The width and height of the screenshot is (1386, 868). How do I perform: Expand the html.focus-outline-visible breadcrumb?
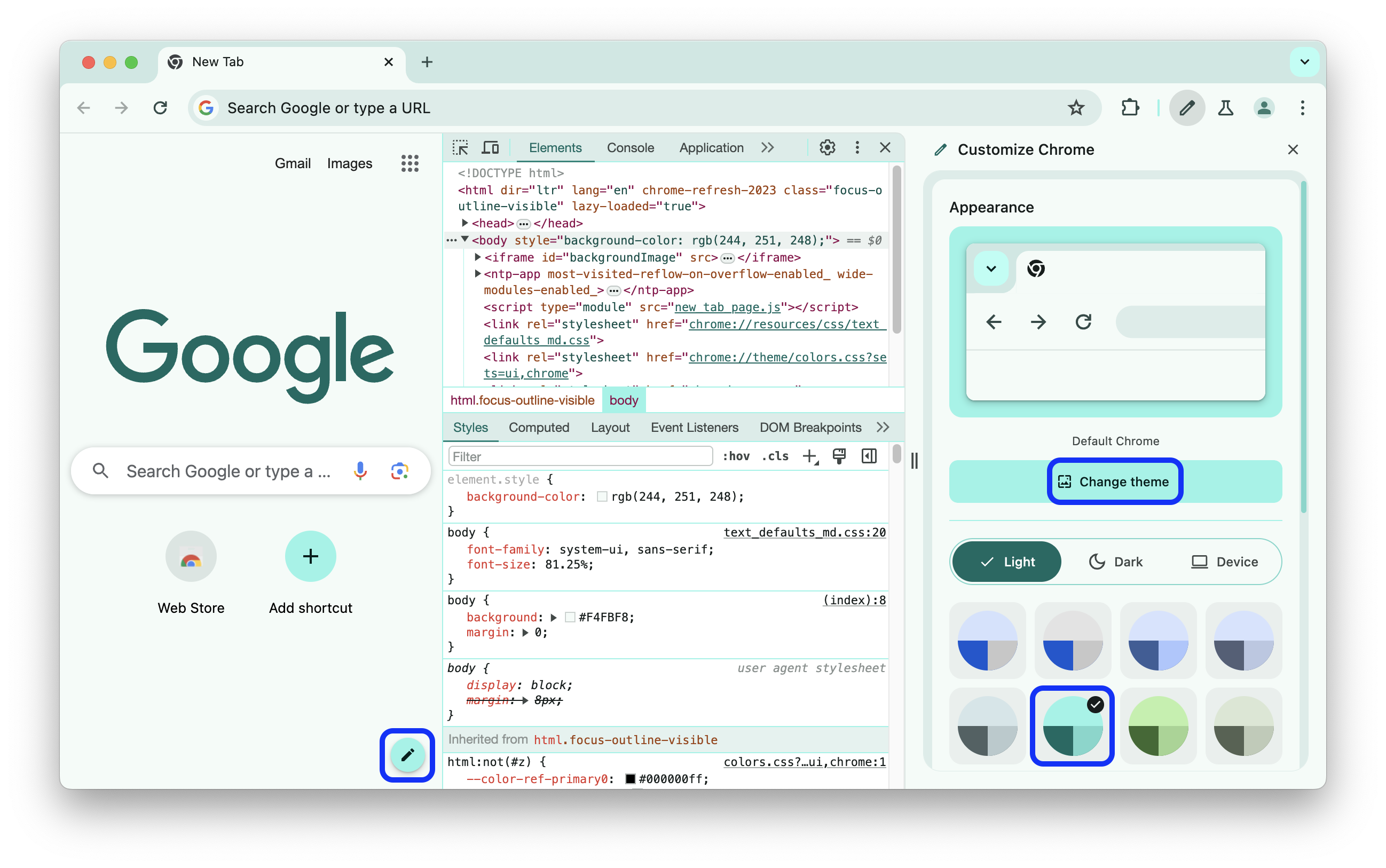521,400
